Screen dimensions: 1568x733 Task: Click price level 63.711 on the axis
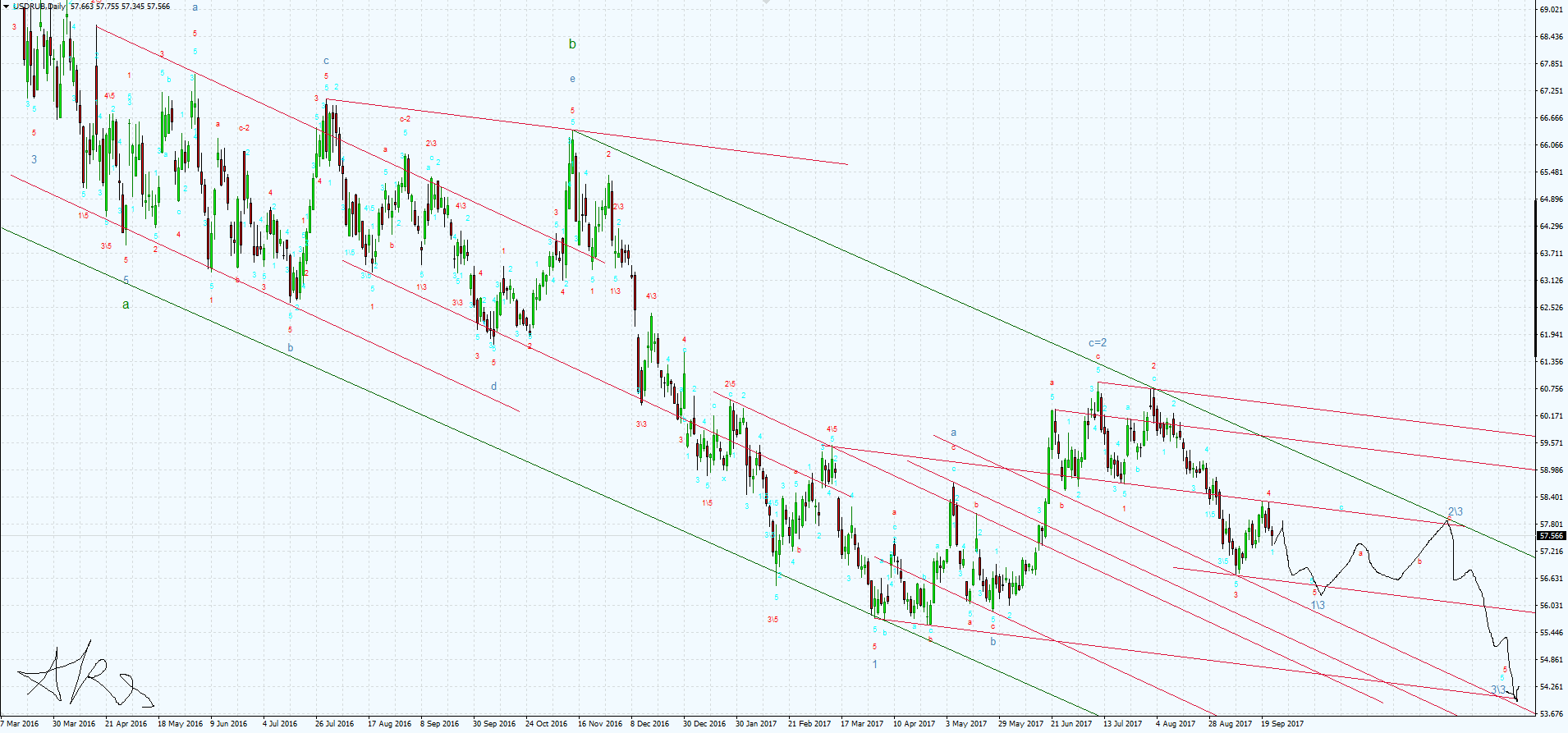1551,254
